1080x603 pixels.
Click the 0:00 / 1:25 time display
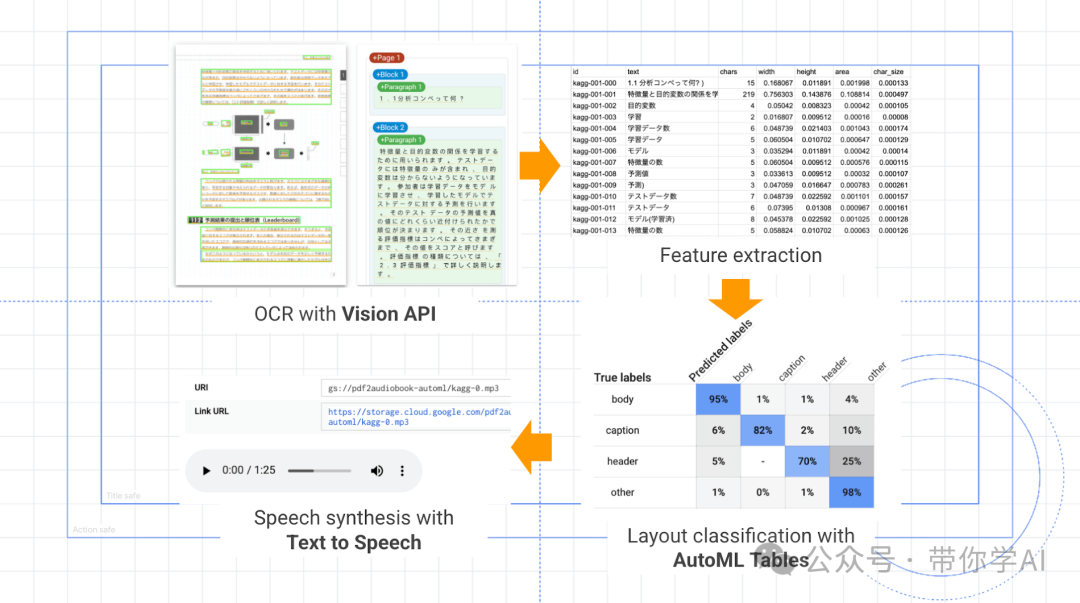249,470
